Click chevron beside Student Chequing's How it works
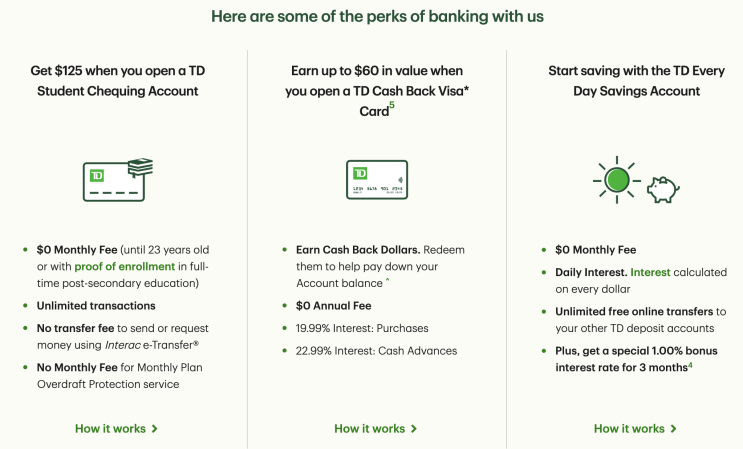The image size is (743, 449). 154,429
